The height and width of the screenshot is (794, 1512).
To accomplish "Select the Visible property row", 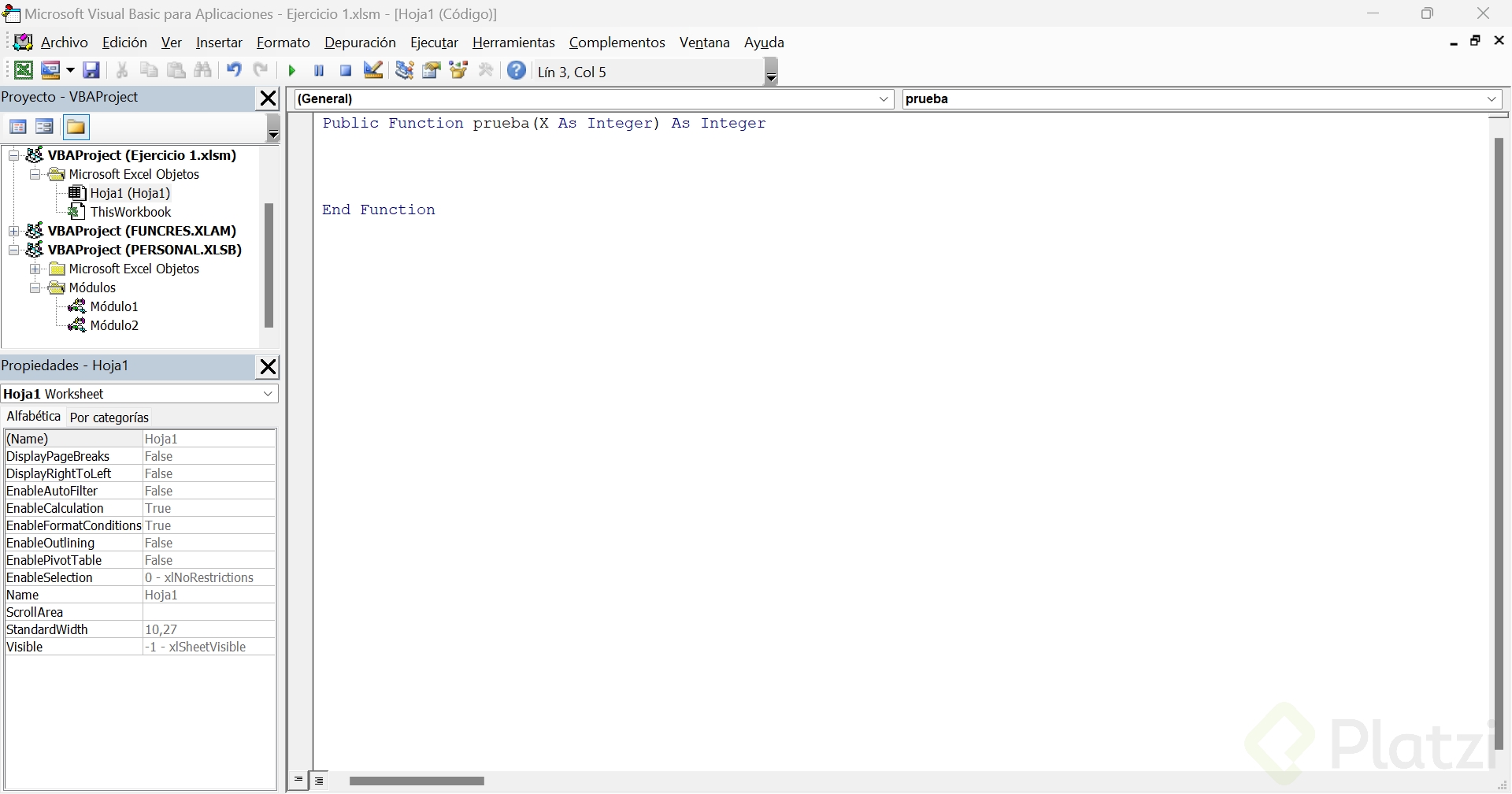I will (x=140, y=647).
